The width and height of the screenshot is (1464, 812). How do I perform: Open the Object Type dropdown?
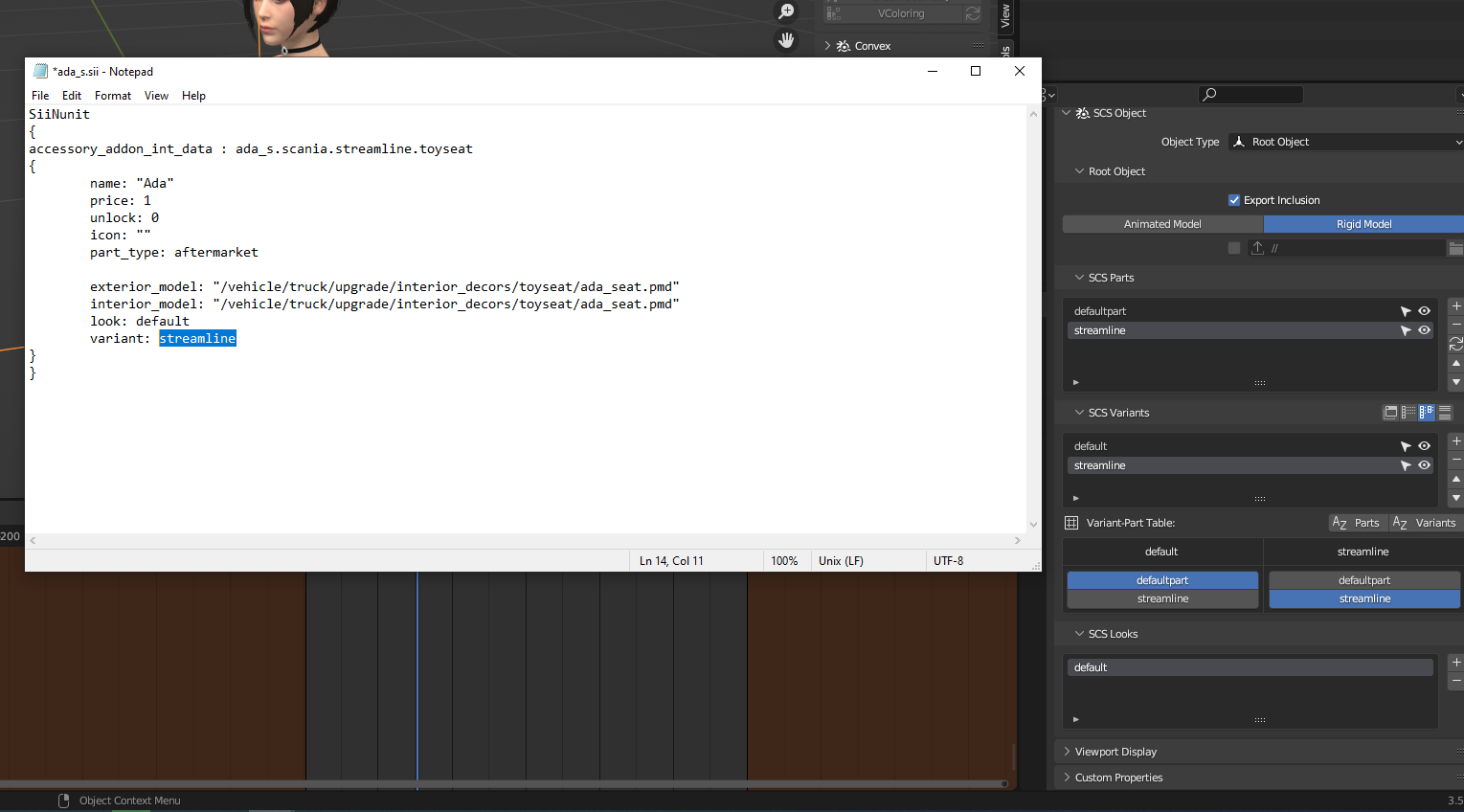pos(1346,142)
